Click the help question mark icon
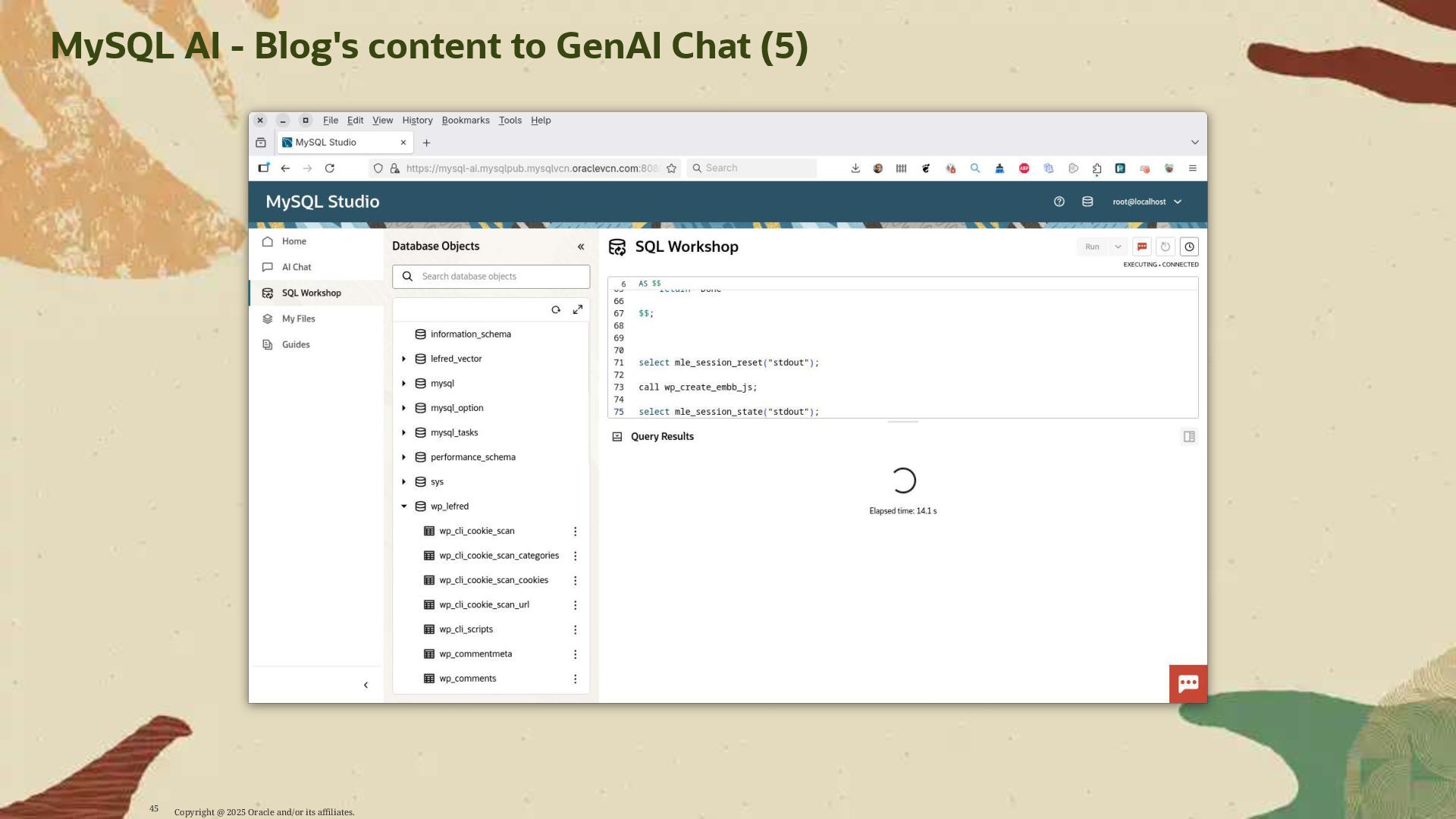Image resolution: width=1456 pixels, height=819 pixels. point(1059,202)
